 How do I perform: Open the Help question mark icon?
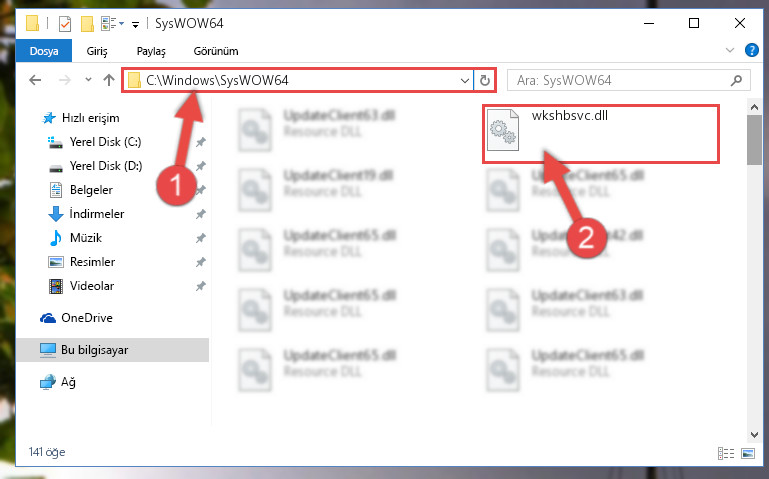coord(751,50)
